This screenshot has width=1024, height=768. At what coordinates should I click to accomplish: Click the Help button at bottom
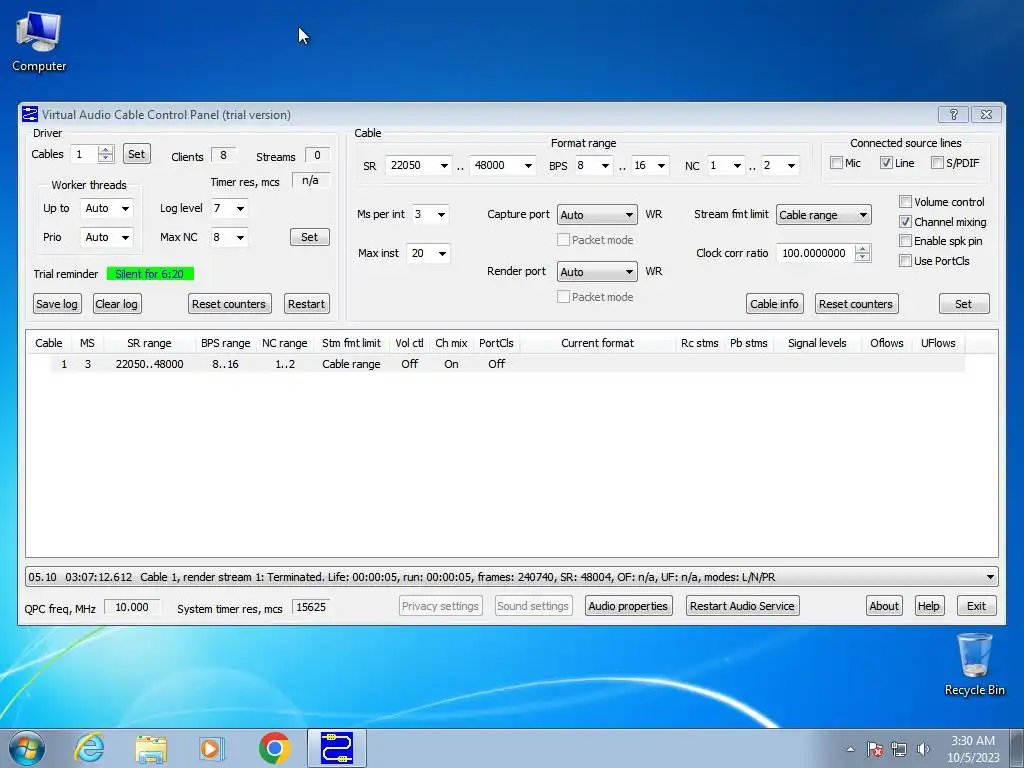(929, 606)
